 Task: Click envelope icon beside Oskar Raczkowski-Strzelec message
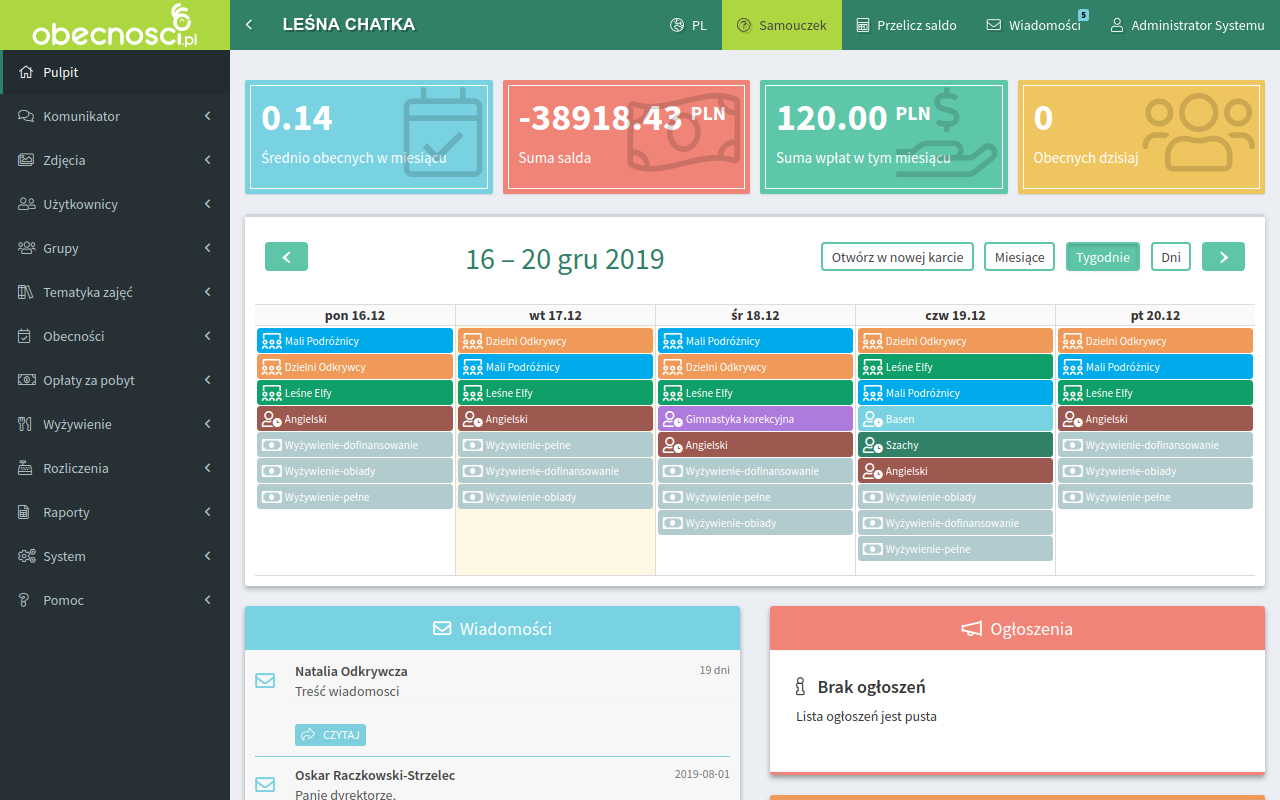tap(265, 785)
